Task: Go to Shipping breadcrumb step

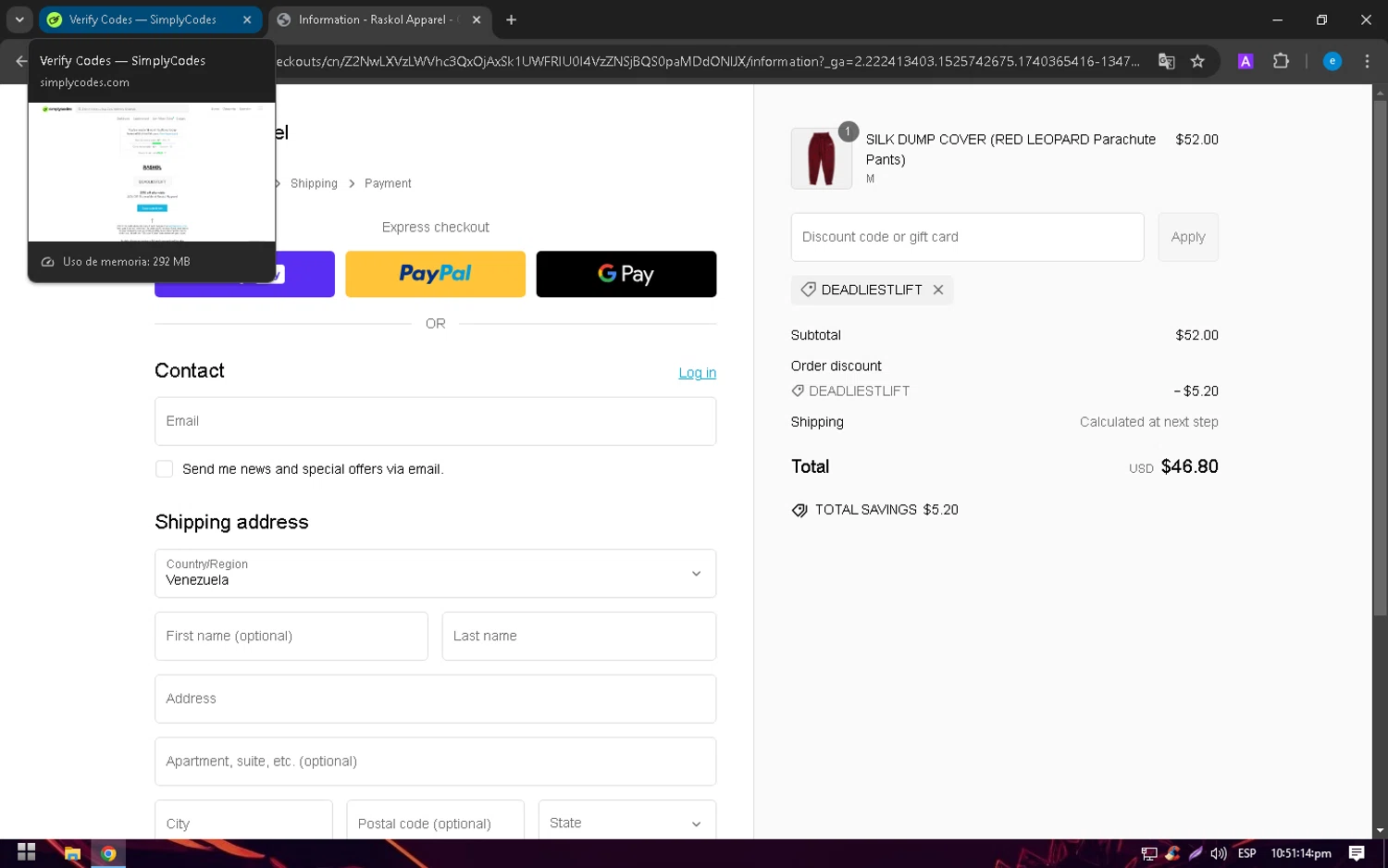Action: (314, 183)
